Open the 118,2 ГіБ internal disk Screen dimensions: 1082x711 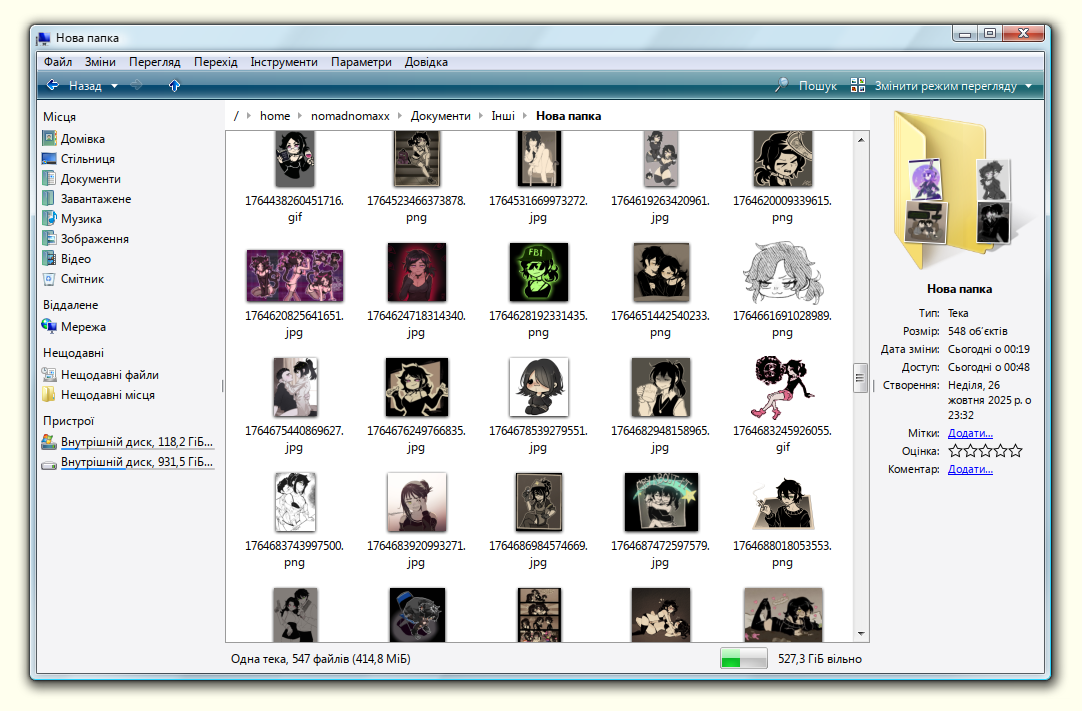(x=128, y=442)
